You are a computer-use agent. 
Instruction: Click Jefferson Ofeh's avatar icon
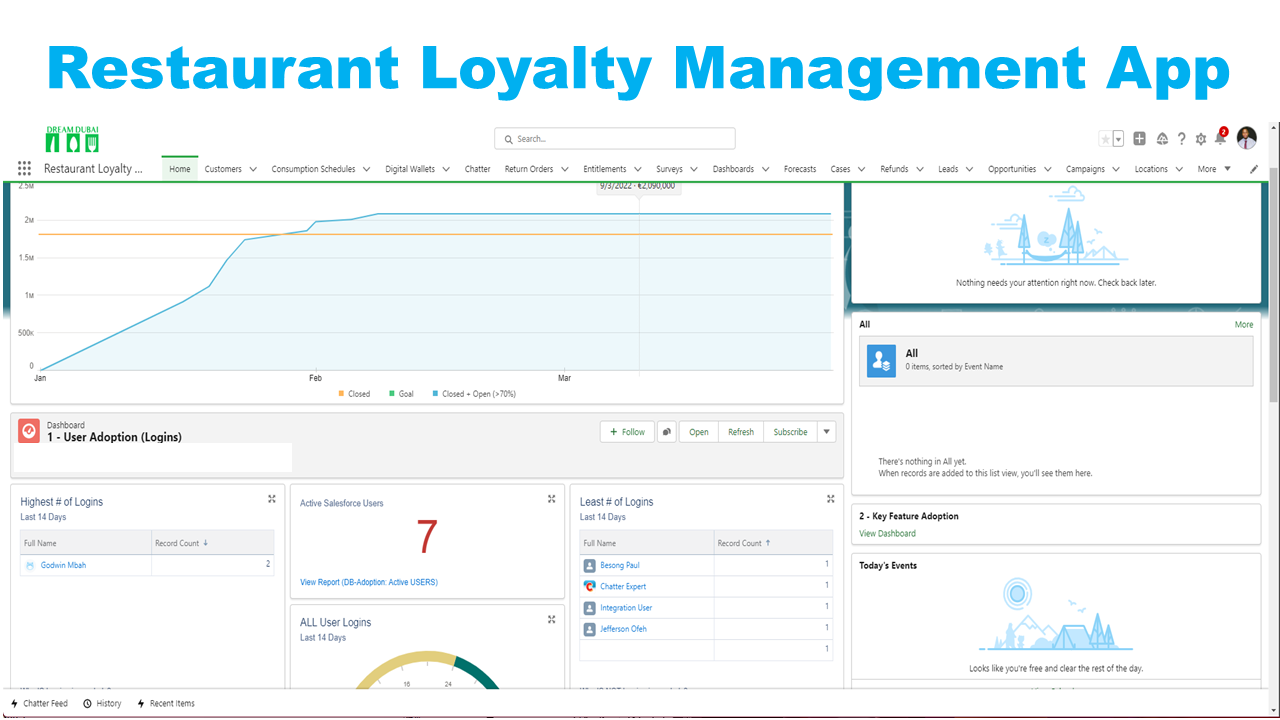(590, 629)
